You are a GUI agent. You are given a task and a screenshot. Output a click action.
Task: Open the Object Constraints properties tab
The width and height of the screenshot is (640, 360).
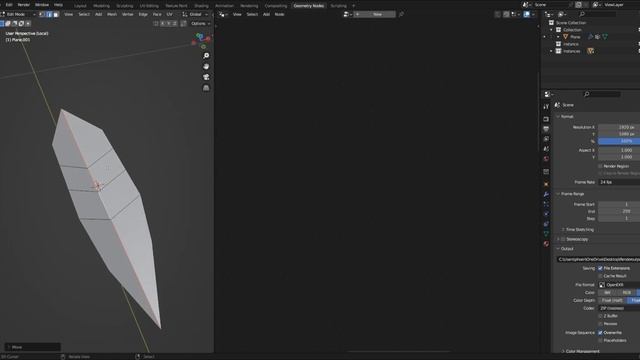546,224
